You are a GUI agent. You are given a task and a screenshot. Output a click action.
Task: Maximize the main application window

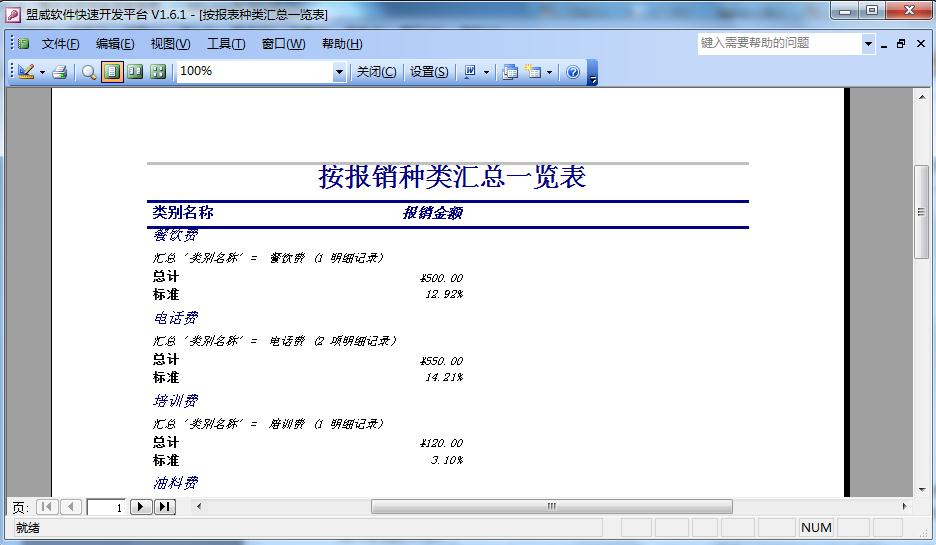[x=872, y=11]
